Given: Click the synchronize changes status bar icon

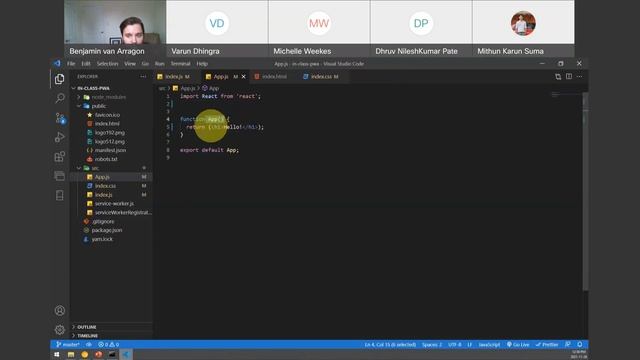Looking at the screenshot, I should [89, 344].
